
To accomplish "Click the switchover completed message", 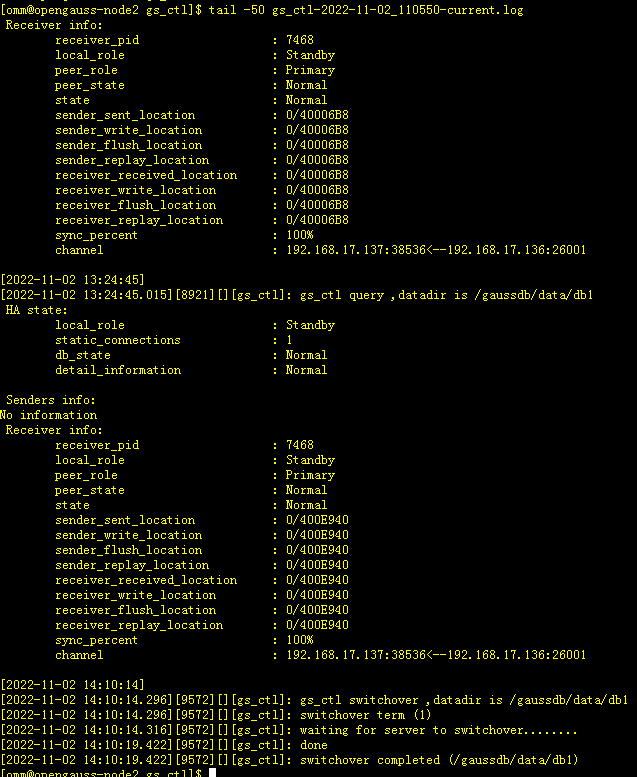I will 439,760.
